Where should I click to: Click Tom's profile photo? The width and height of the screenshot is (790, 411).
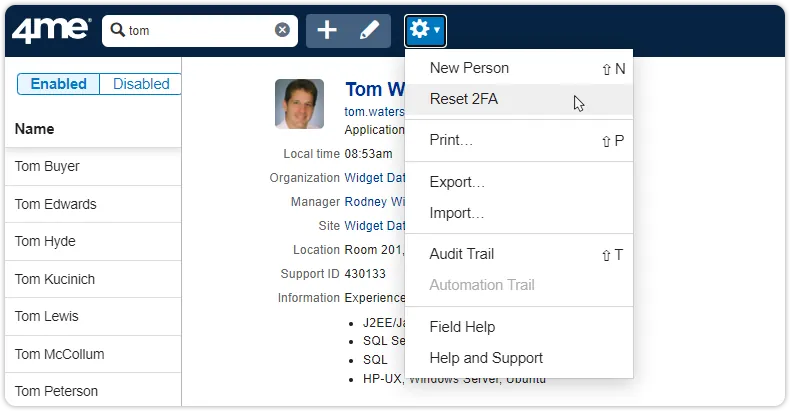point(299,104)
